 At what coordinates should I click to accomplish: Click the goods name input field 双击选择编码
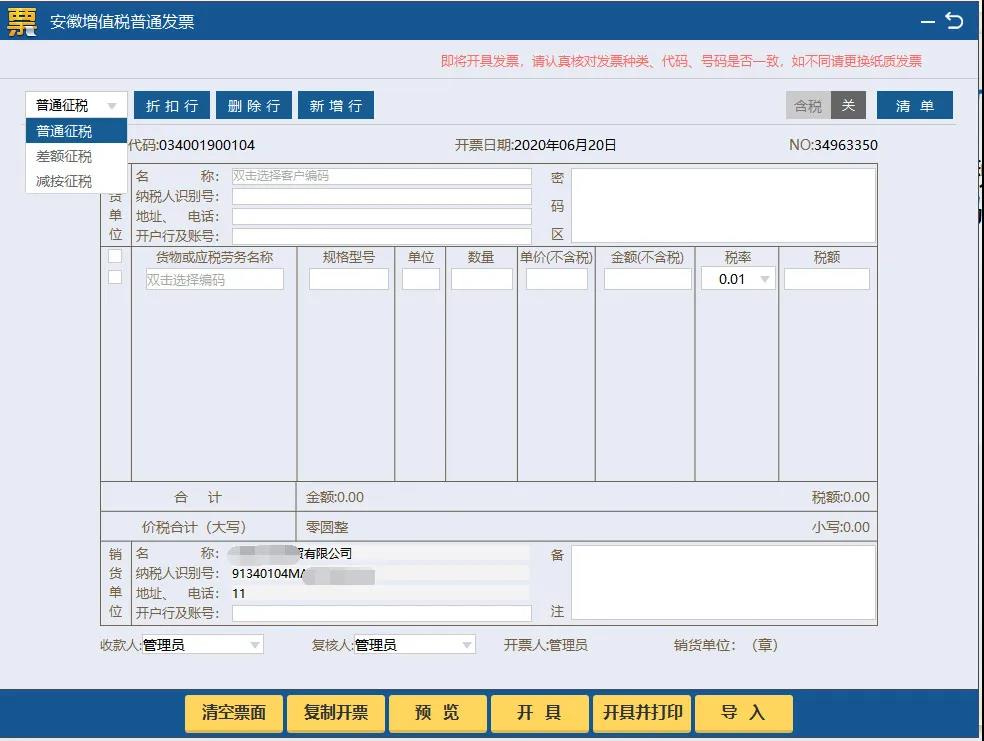(x=213, y=278)
